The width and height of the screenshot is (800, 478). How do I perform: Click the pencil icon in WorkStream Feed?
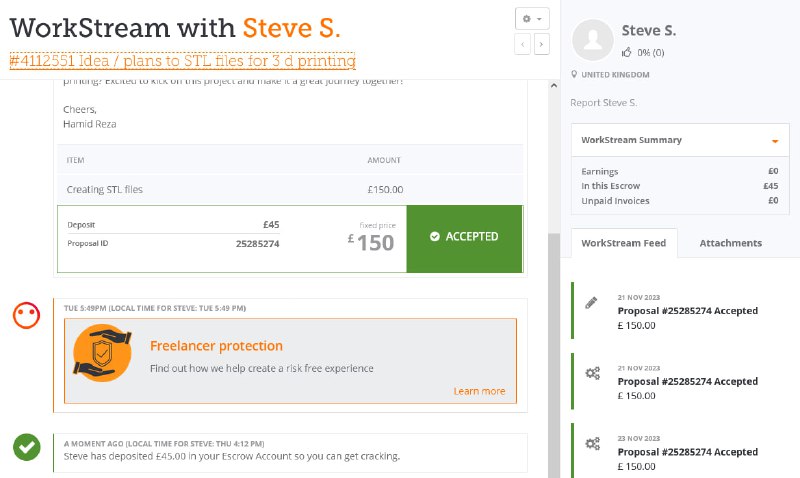591,303
